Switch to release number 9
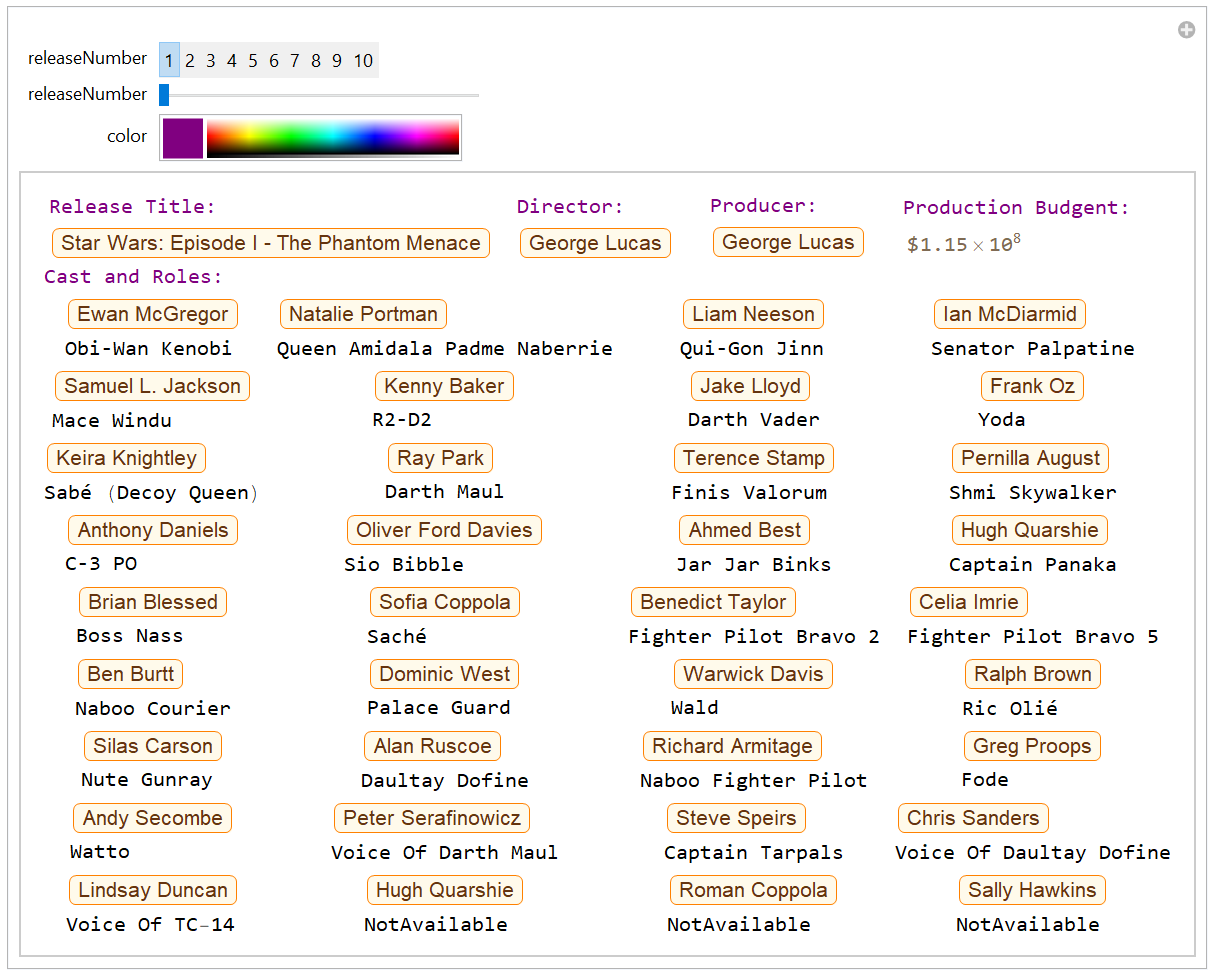Screen dimensions: 1213x975 (x=337, y=60)
